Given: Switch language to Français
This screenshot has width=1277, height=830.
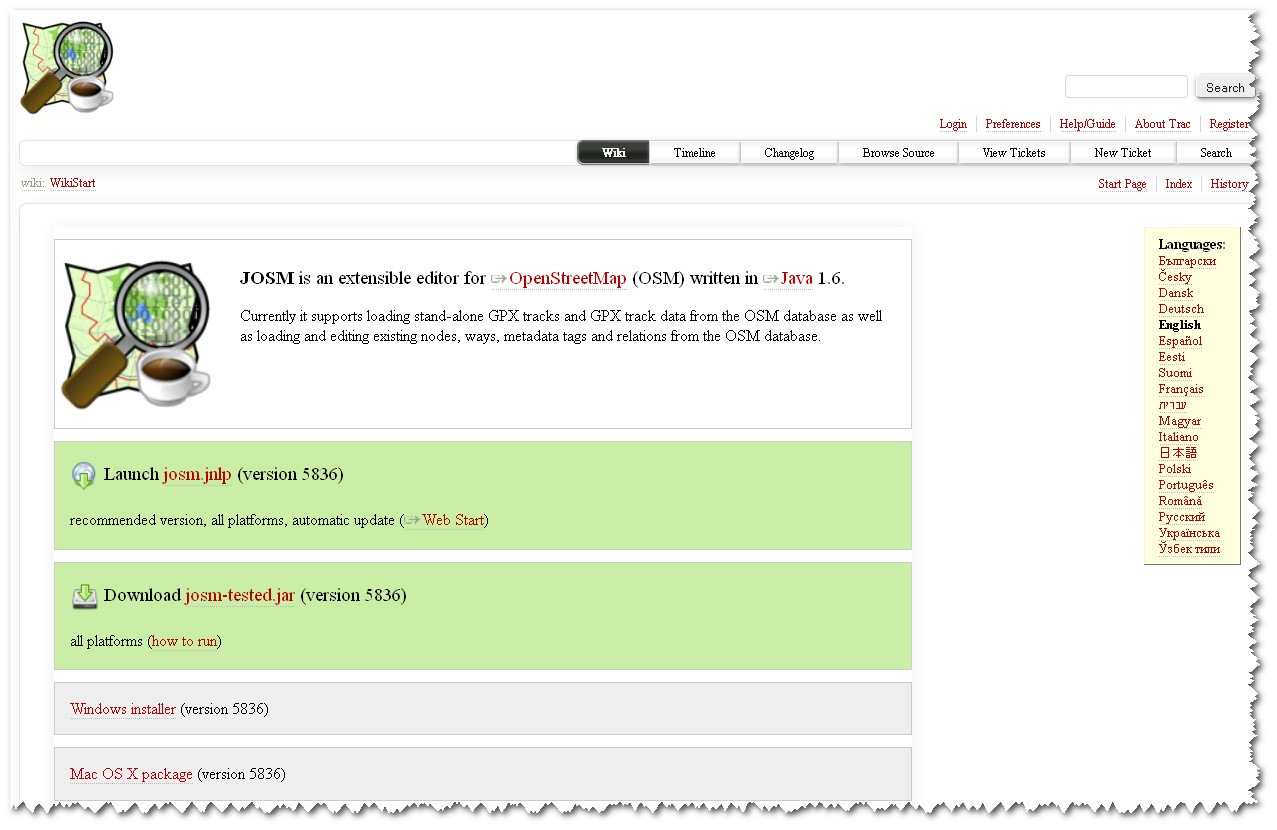Looking at the screenshot, I should pos(1181,389).
